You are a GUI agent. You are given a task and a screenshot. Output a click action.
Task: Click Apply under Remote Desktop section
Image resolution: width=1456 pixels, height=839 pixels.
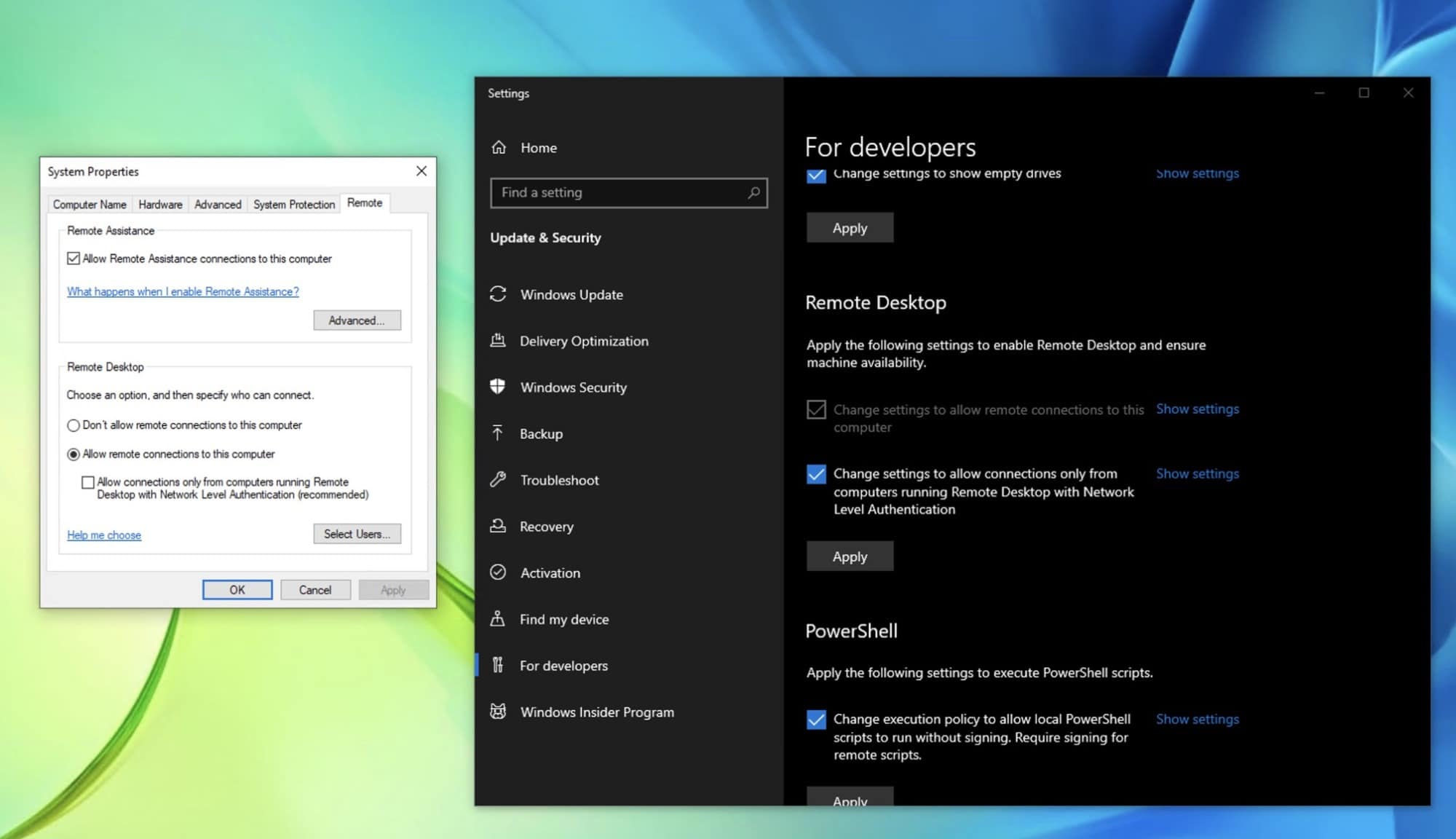point(850,556)
